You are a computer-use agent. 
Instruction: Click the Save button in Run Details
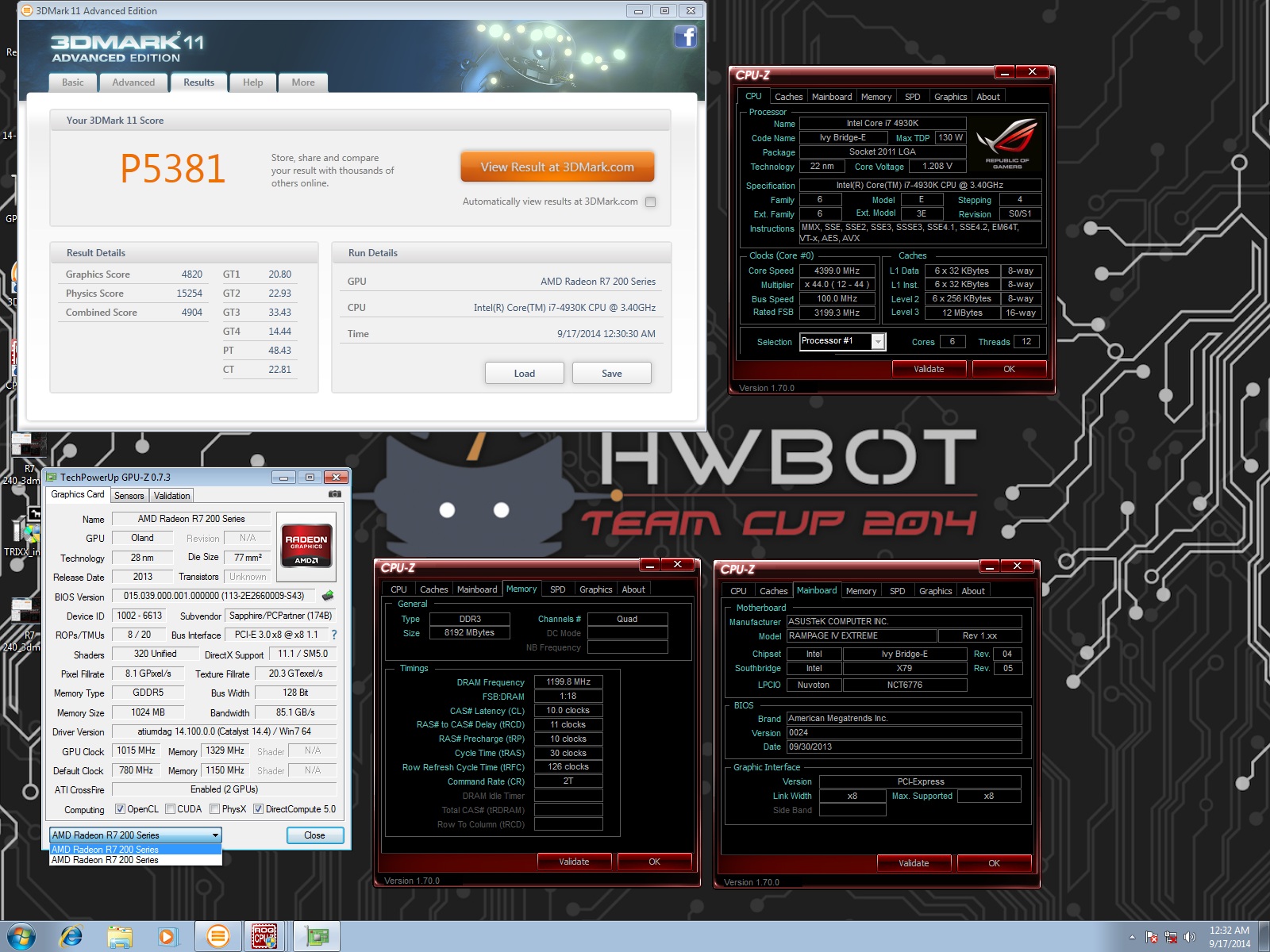612,373
